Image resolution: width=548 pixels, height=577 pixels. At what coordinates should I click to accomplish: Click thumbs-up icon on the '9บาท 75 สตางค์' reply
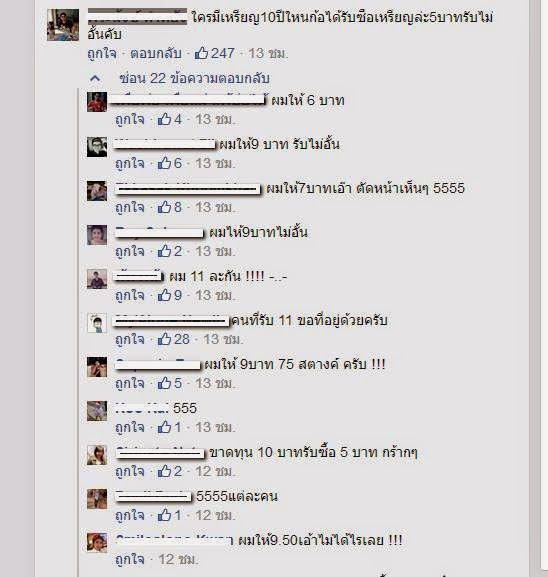[164, 383]
